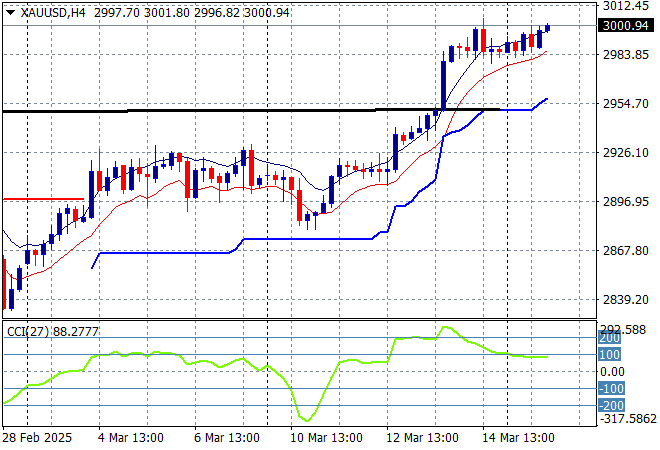
Task: Select the CCI -100 level label
Action: click(612, 389)
